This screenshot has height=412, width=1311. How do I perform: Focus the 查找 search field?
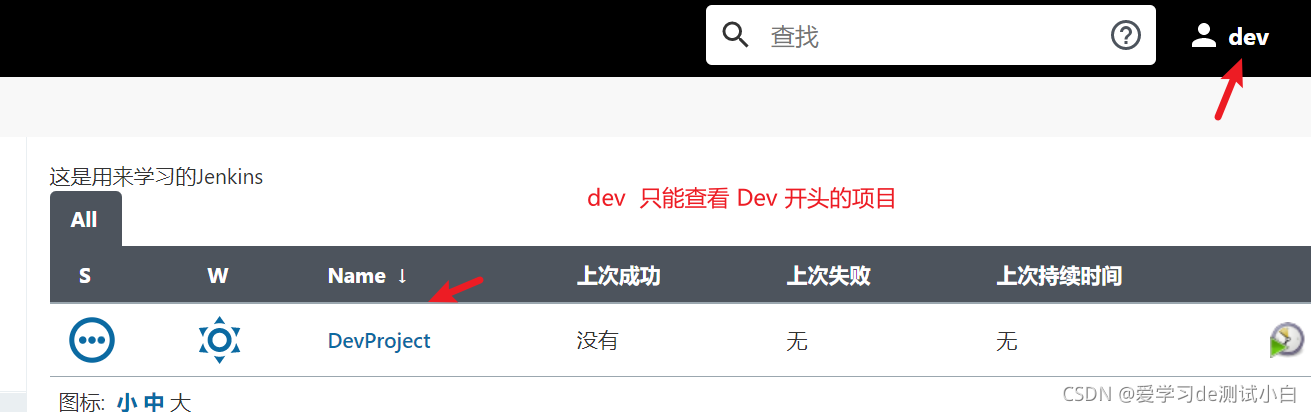pos(930,36)
